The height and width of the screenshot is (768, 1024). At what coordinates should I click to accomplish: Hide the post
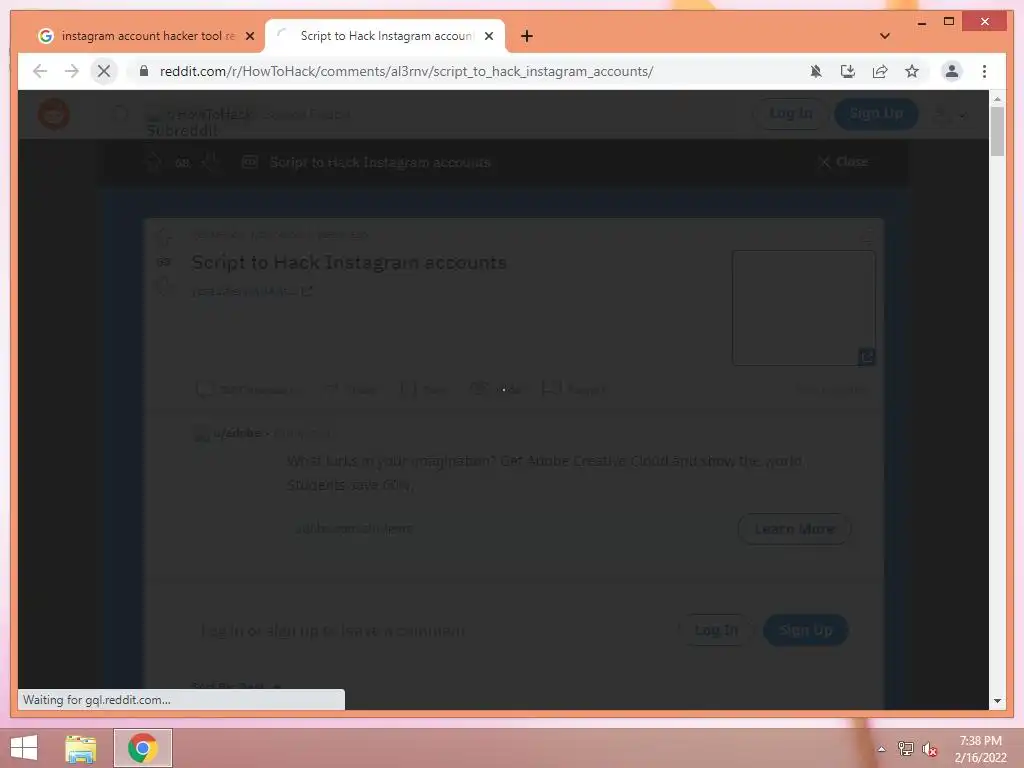[496, 390]
